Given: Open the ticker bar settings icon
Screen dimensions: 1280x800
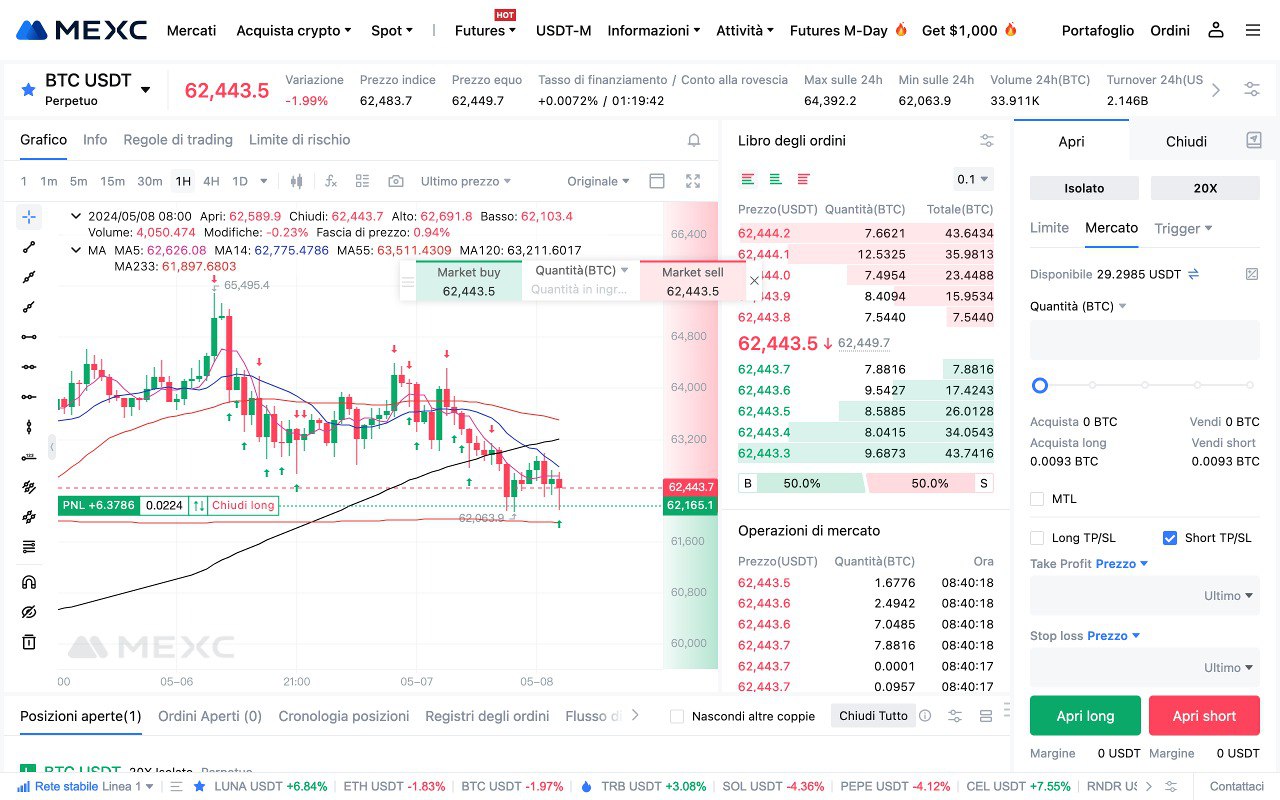Looking at the screenshot, I should [1171, 787].
